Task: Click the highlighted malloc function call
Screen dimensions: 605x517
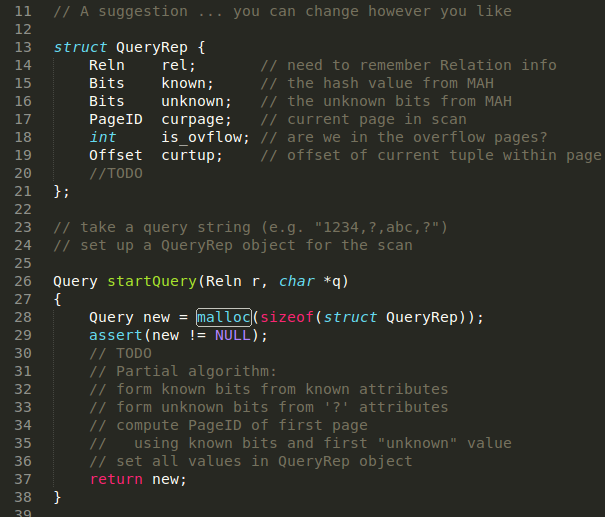Action: (x=224, y=317)
